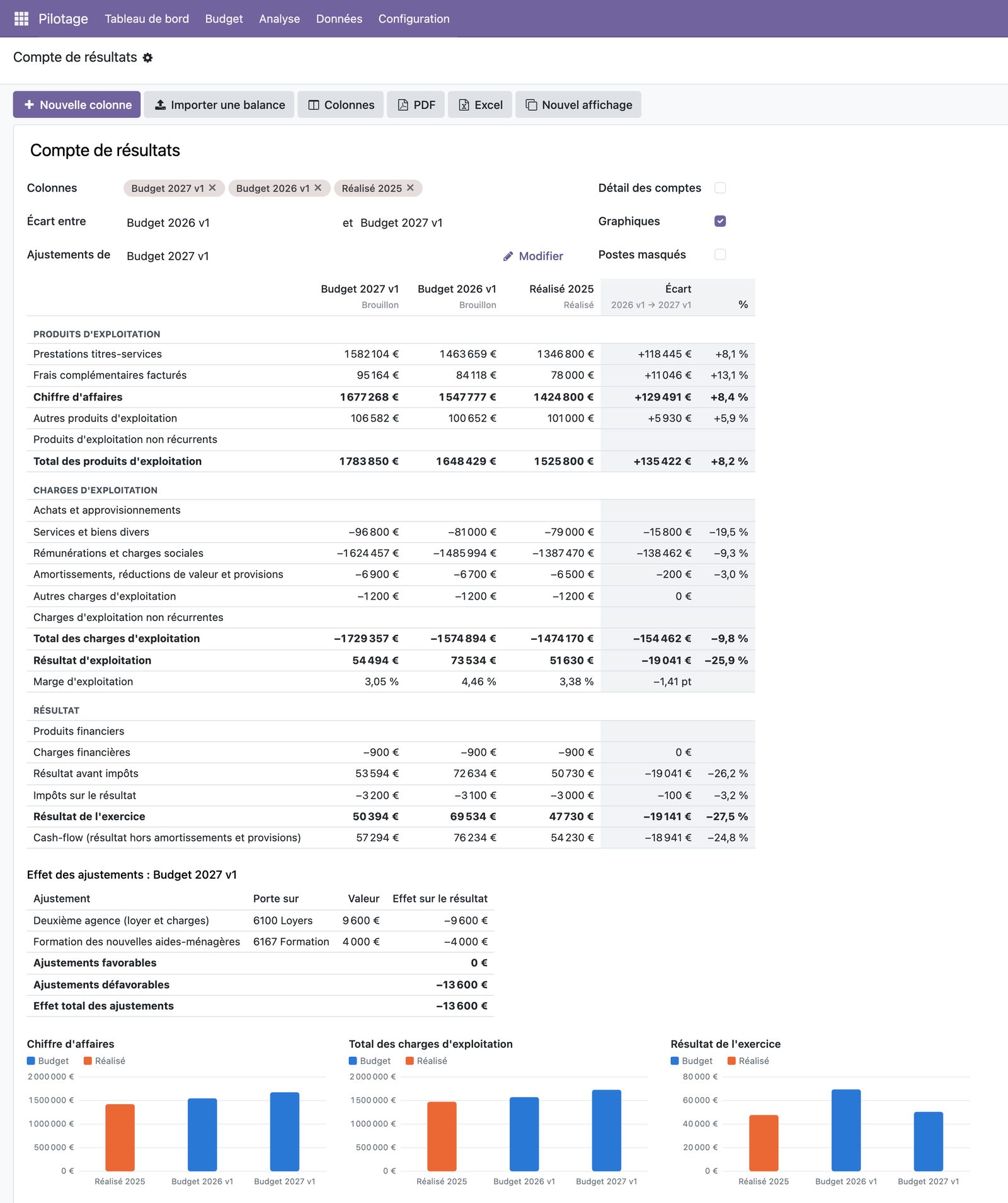
Task: Open the Analyse menu
Action: pos(279,19)
